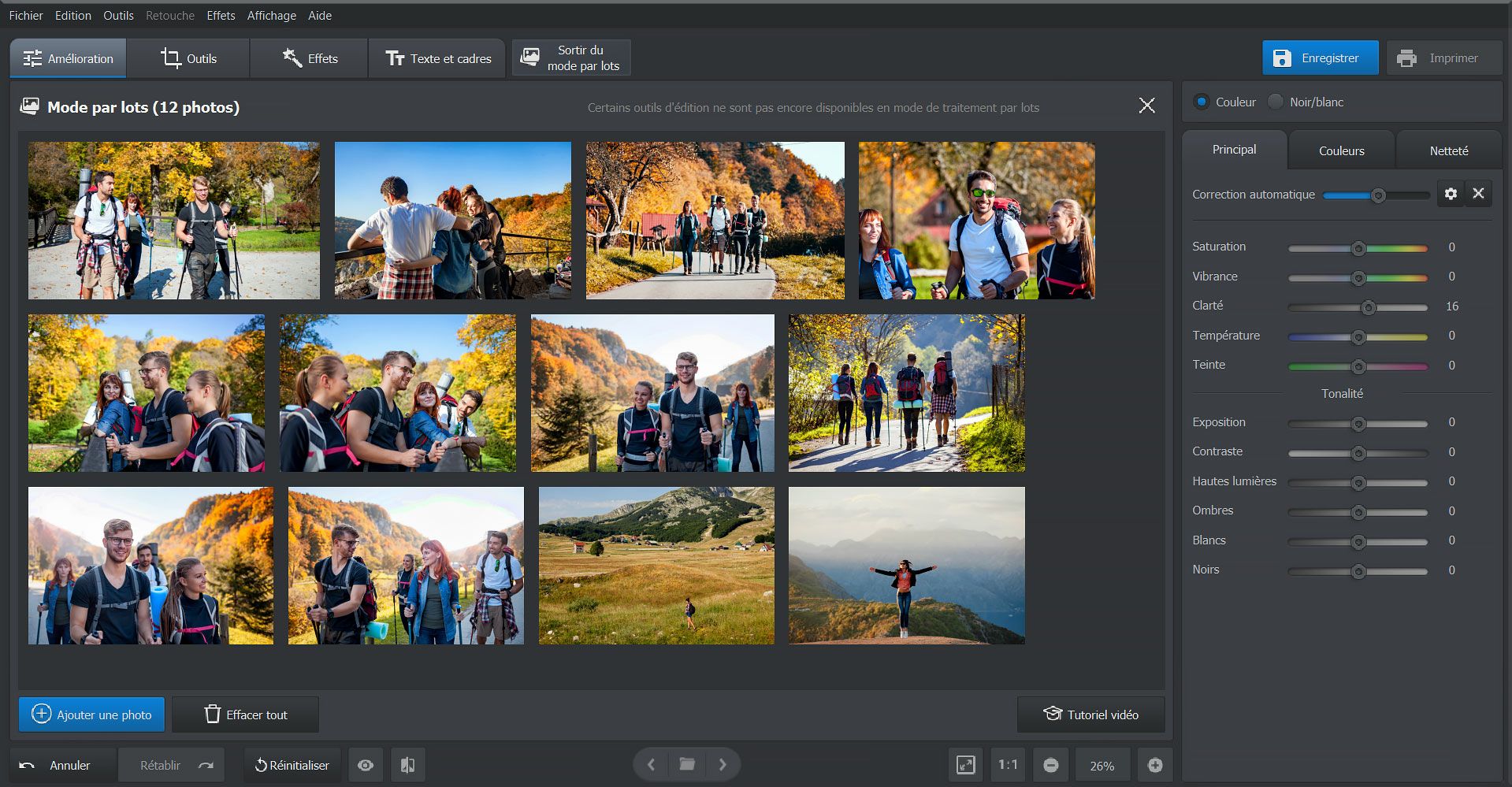Click the before/after compare icon
The height and width of the screenshot is (787, 1512).
pyautogui.click(x=407, y=765)
